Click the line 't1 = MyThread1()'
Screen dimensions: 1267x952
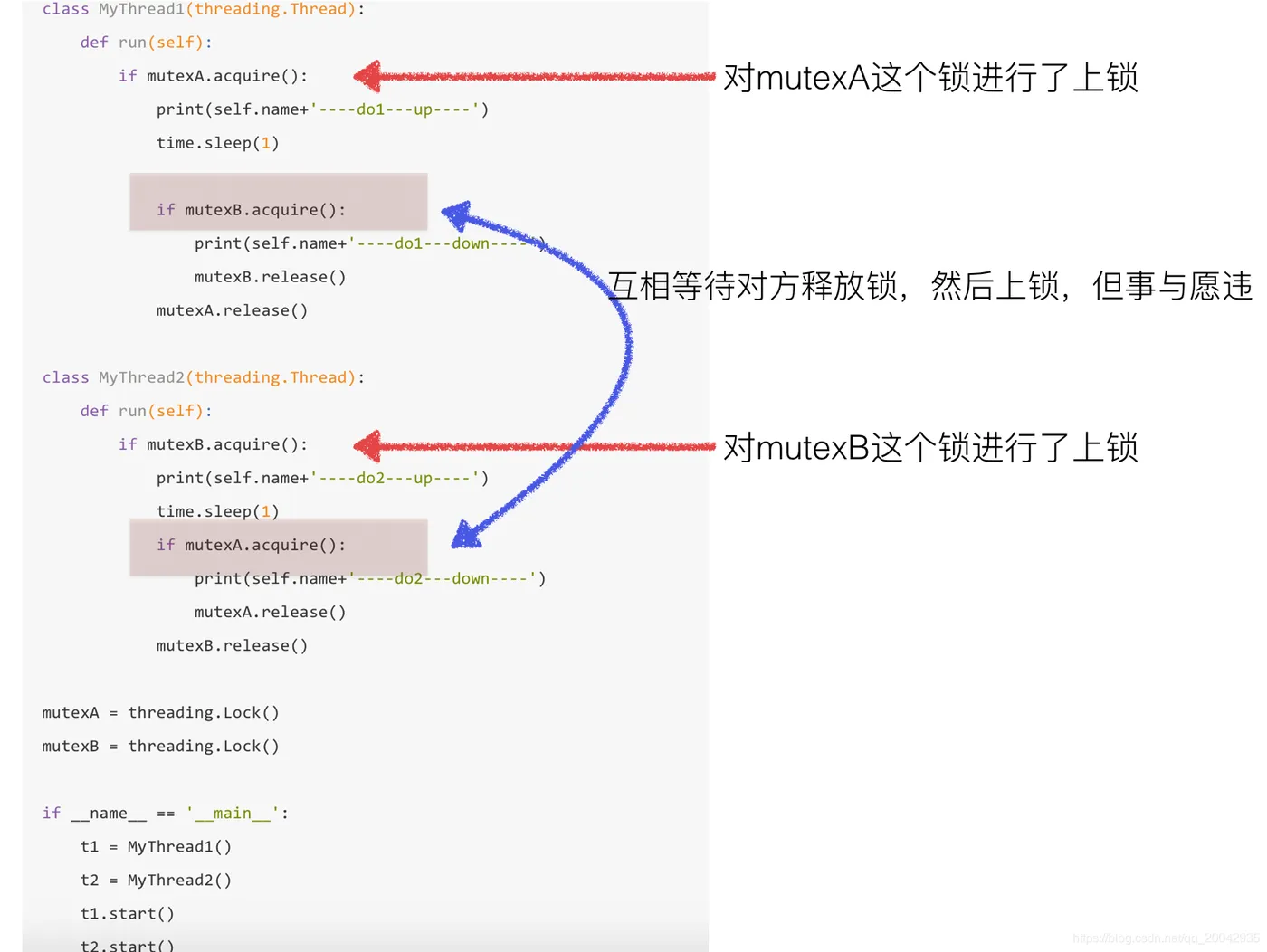[156, 846]
